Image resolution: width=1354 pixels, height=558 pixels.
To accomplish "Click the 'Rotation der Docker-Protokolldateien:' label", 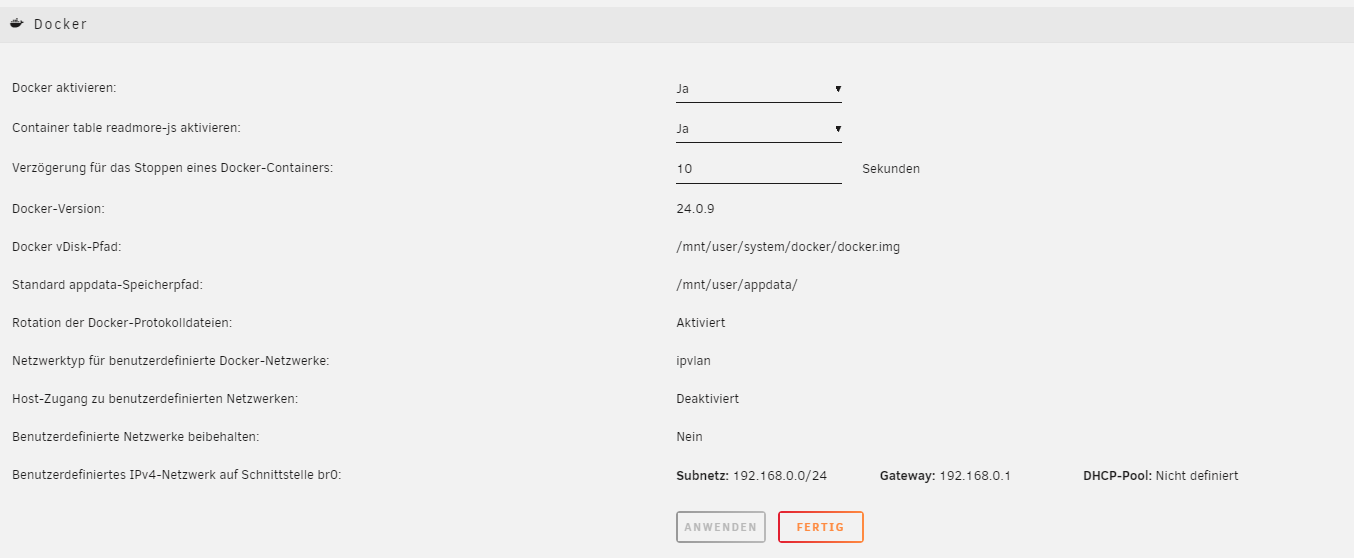I will pyautogui.click(x=122, y=323).
